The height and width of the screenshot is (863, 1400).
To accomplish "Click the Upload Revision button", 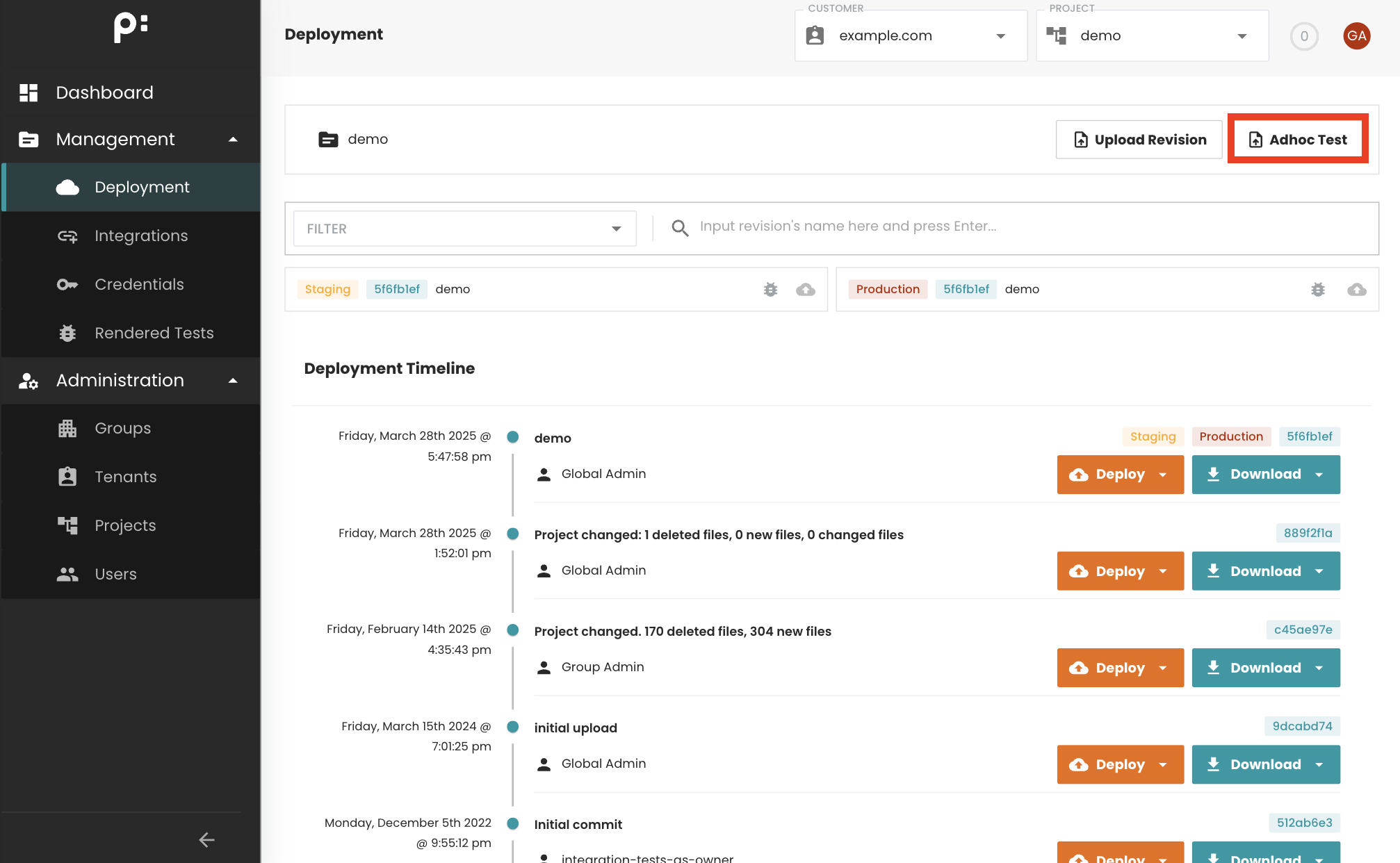I will tap(1139, 140).
